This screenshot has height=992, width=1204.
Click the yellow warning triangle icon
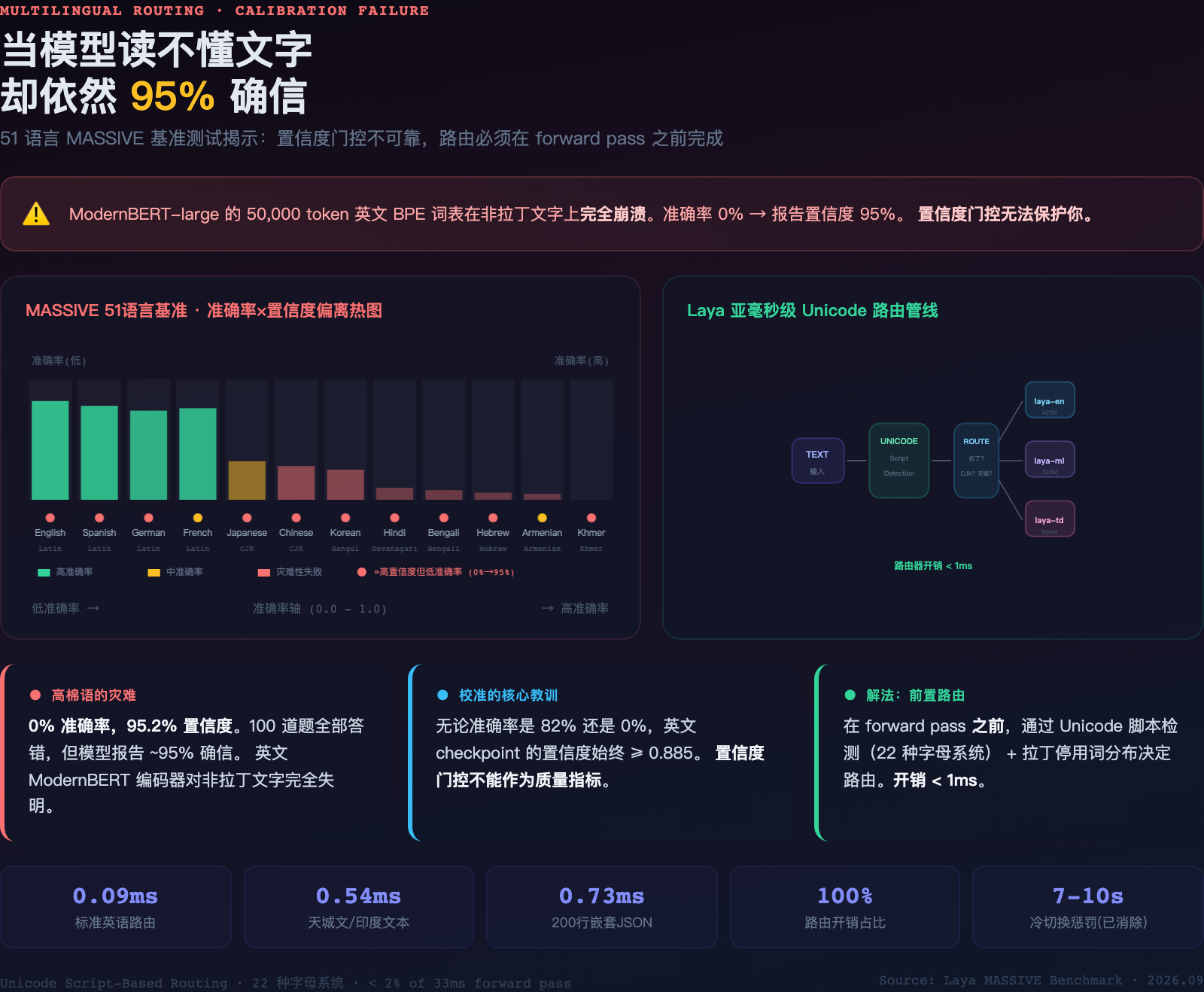(x=36, y=214)
